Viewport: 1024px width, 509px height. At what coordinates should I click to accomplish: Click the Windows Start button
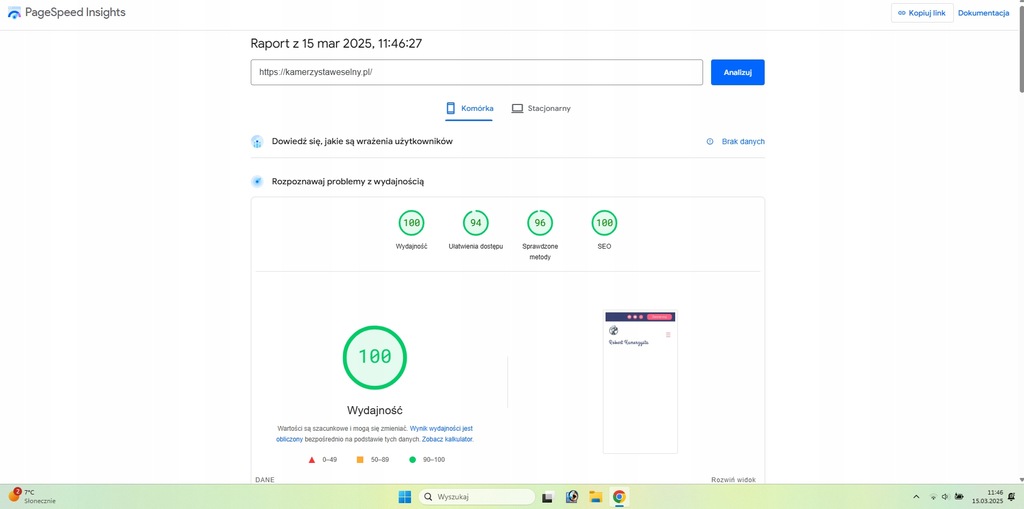[405, 496]
